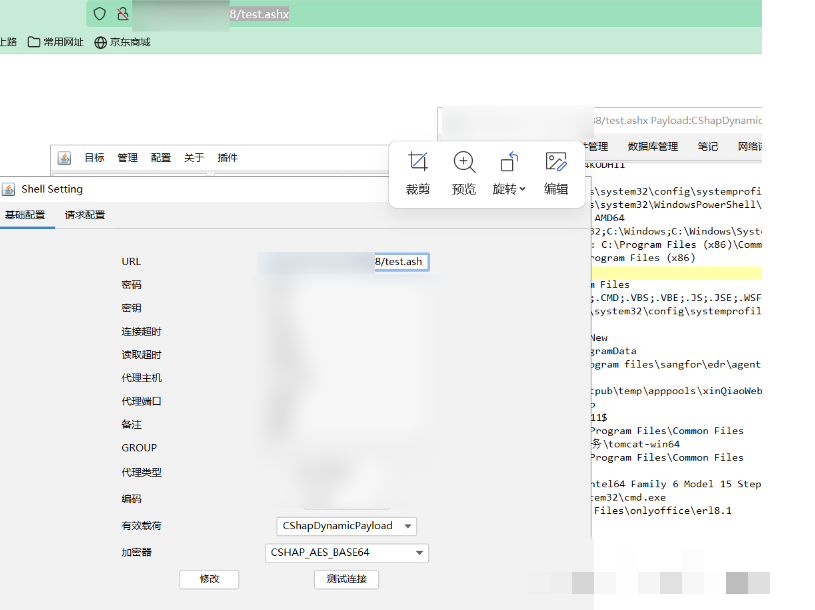Image resolution: width=815 pixels, height=610 pixels.
Task: Click the 有效载荷 label
Action: click(141, 526)
